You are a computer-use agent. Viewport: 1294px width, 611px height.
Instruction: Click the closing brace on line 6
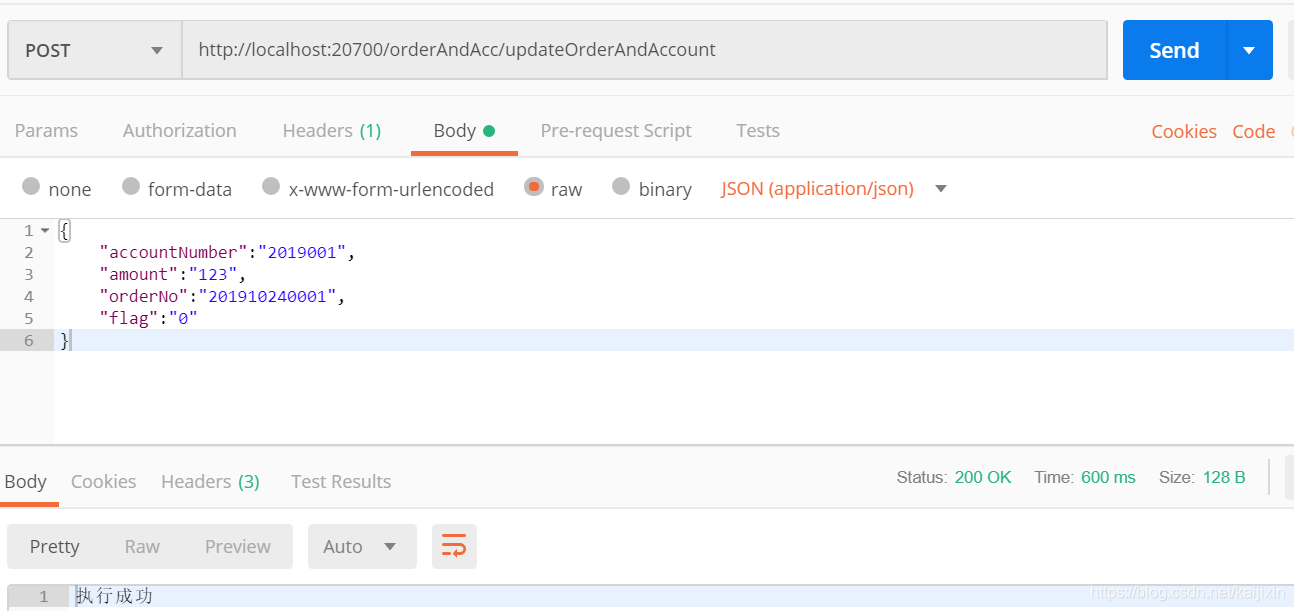(65, 340)
